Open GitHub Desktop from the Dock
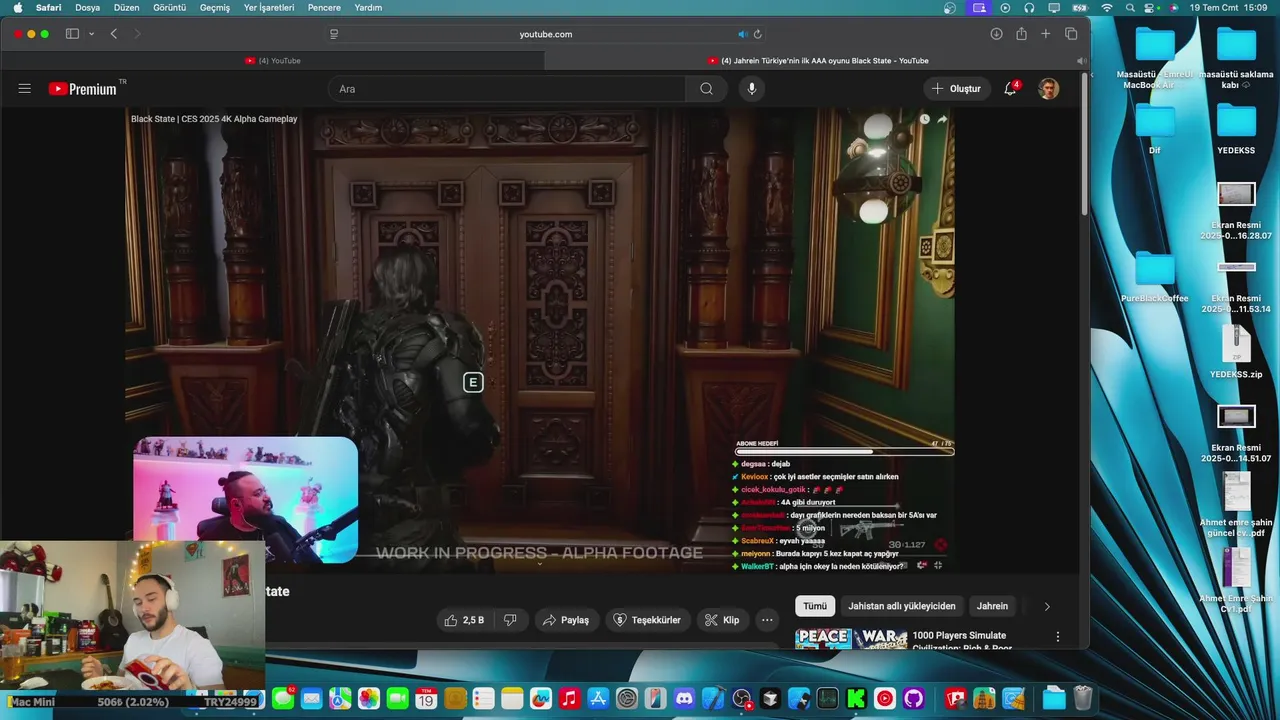 (914, 699)
